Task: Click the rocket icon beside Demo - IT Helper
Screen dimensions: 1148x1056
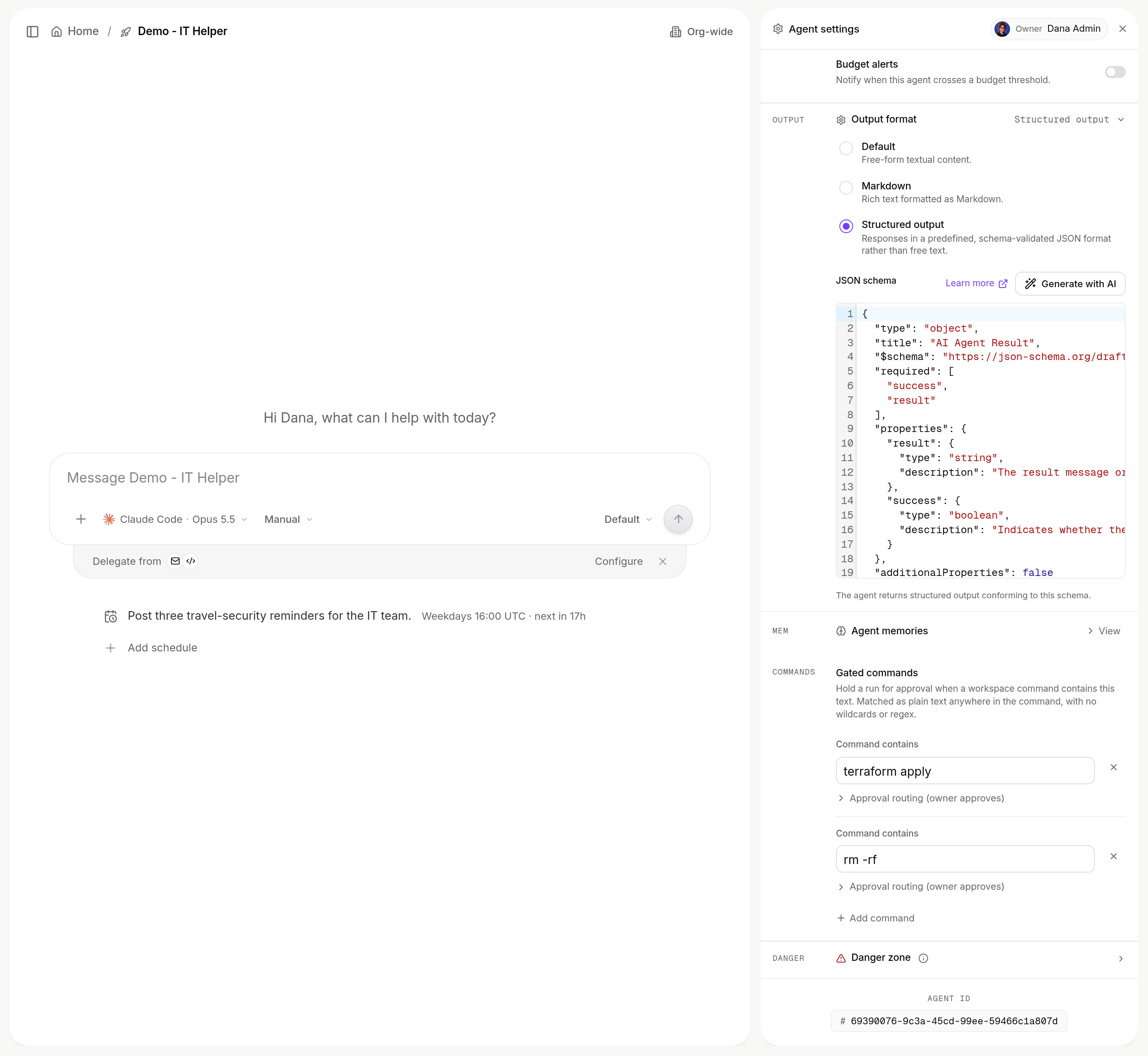Action: click(x=126, y=32)
